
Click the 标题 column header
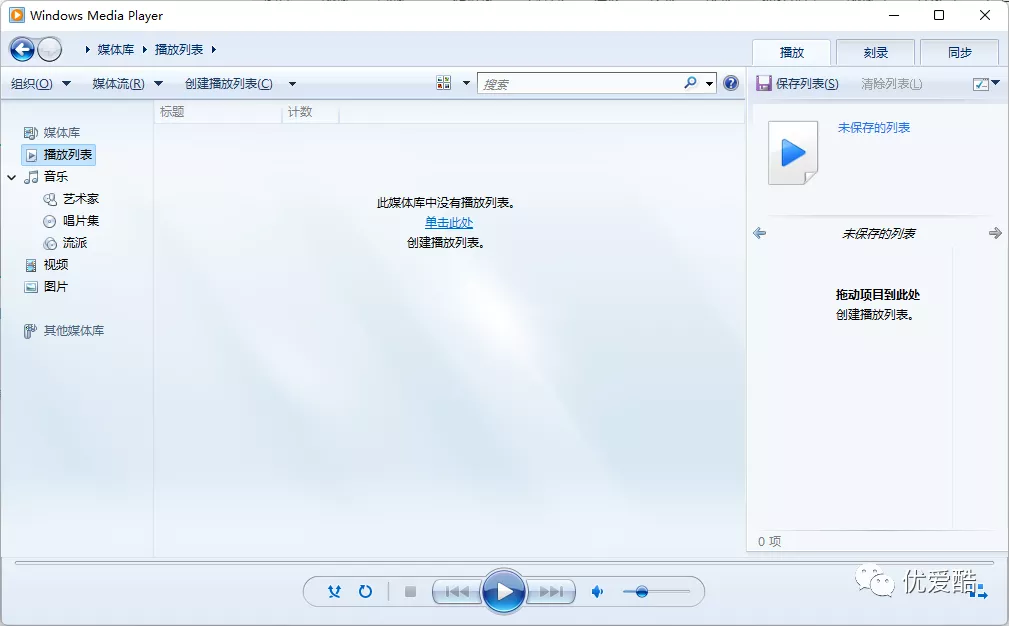point(218,112)
